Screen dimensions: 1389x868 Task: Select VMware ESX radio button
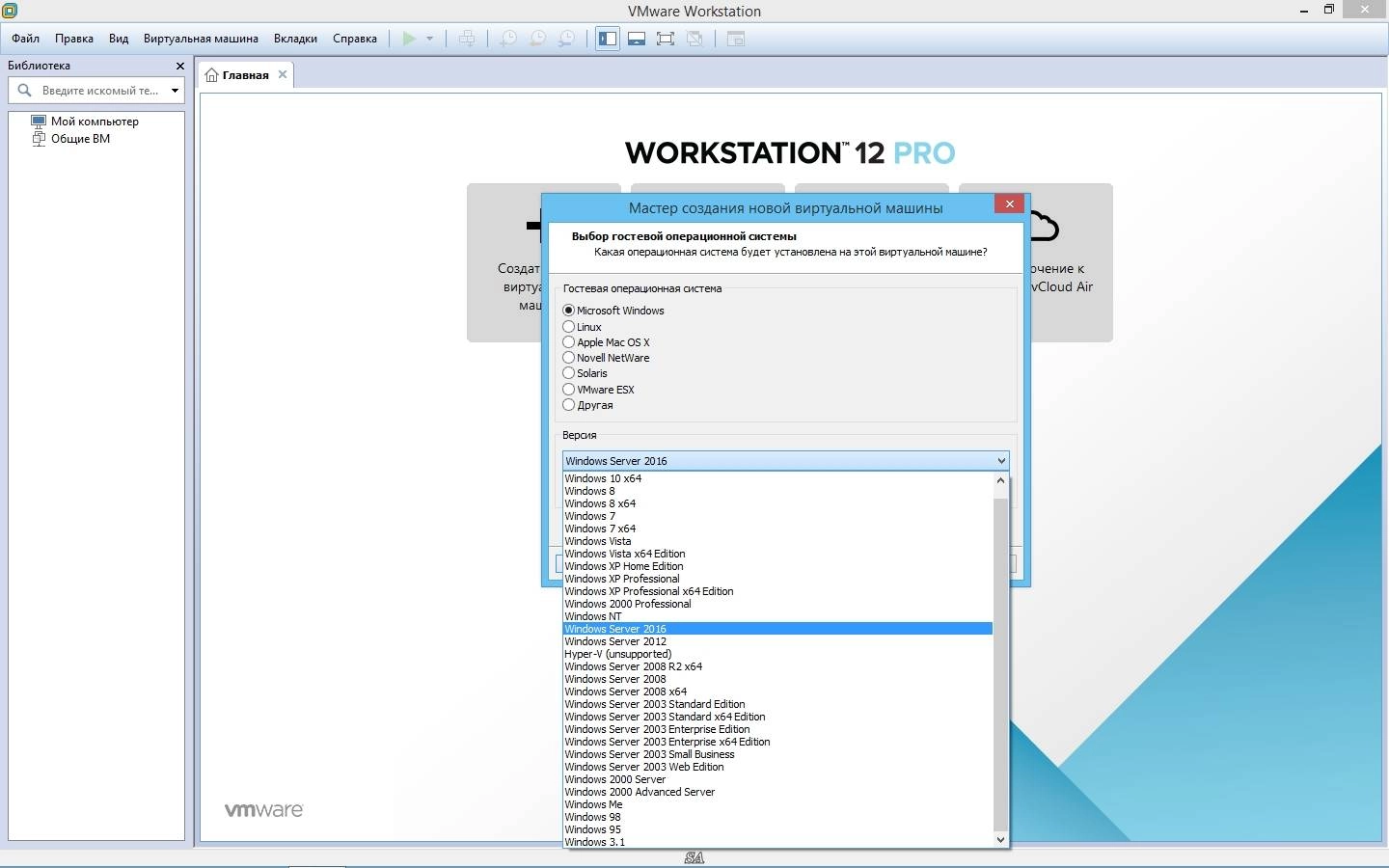(569, 390)
